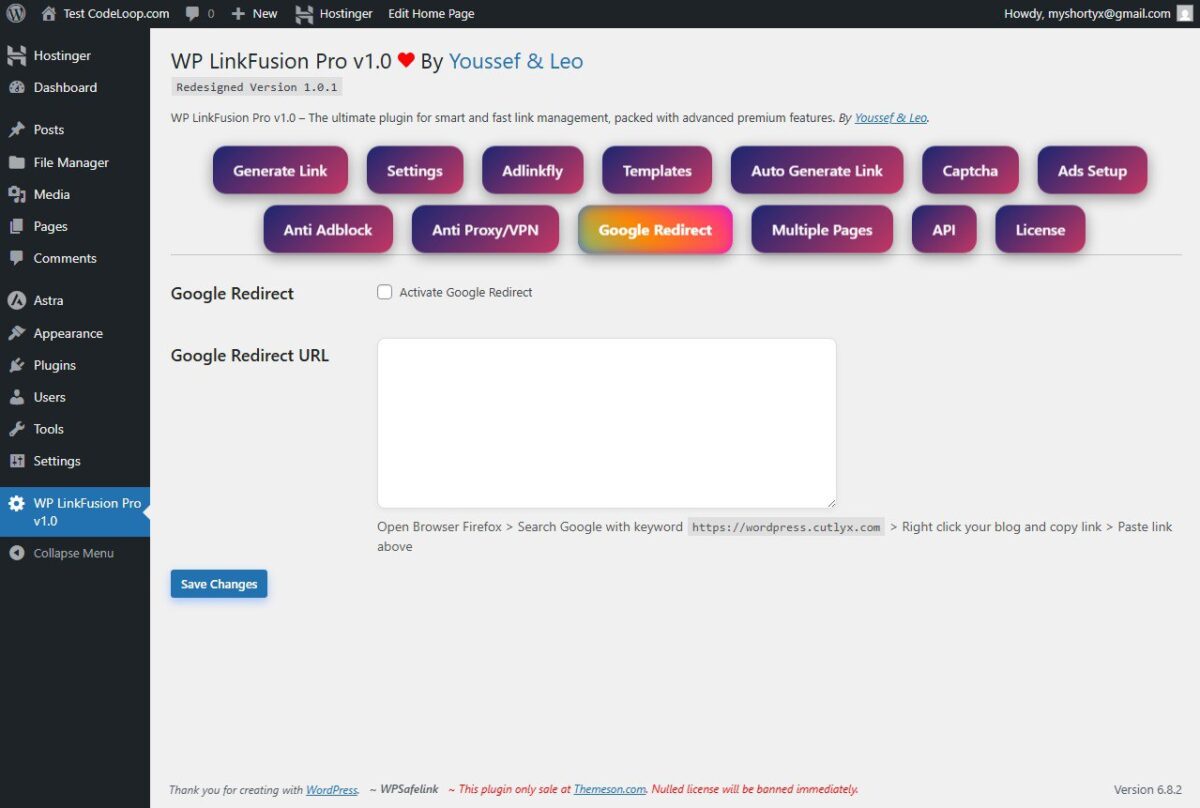
Task: Open the comments bubble icon in admin bar
Action: [x=193, y=14]
